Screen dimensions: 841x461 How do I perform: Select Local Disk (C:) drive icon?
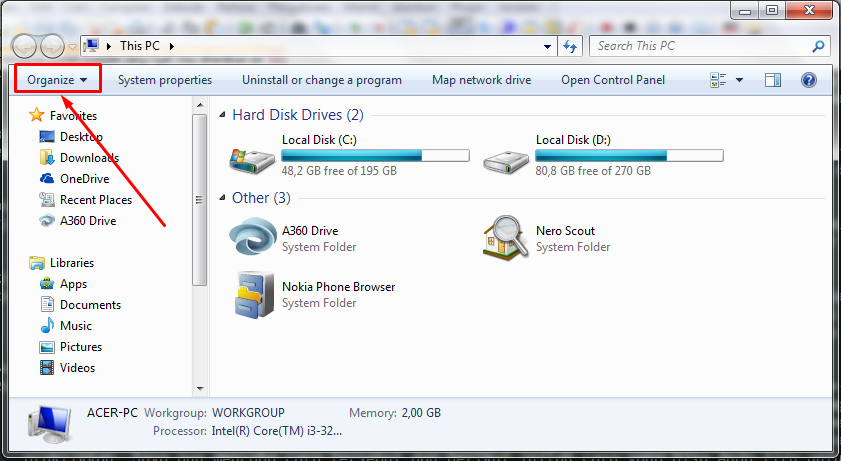coord(253,160)
